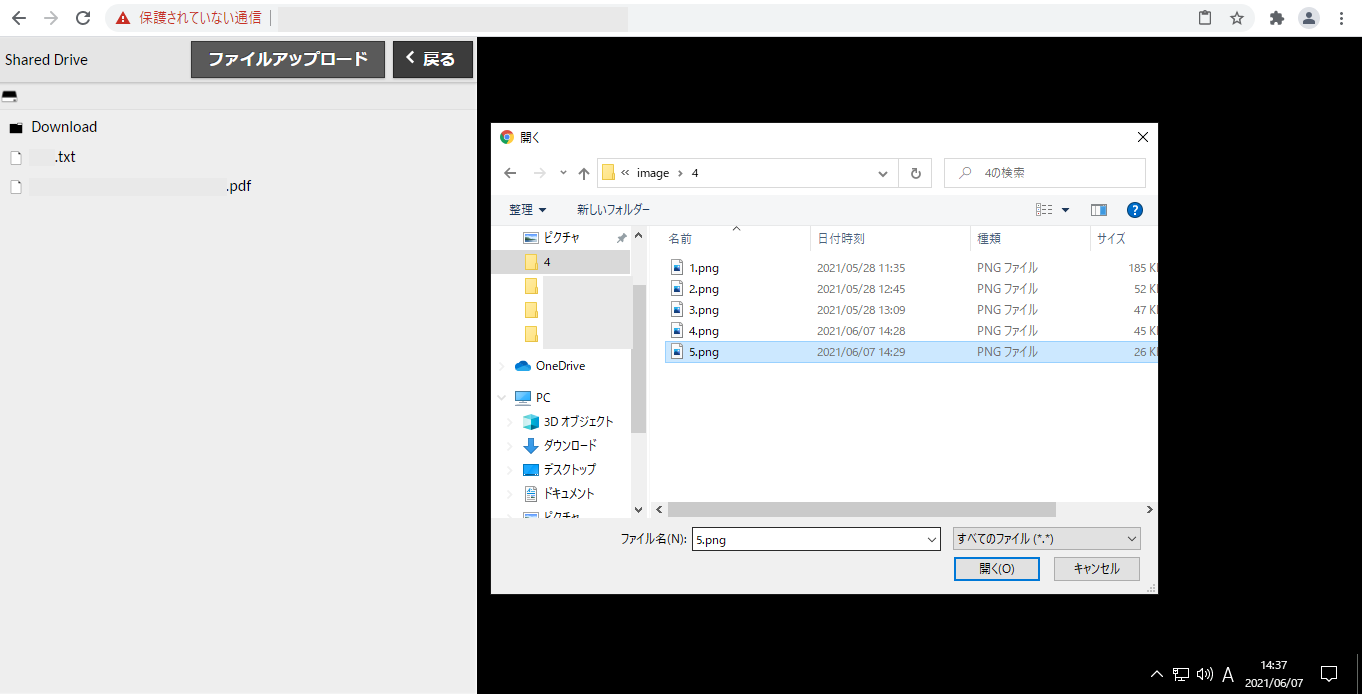Open recent locations dropdown in dialog

563,173
